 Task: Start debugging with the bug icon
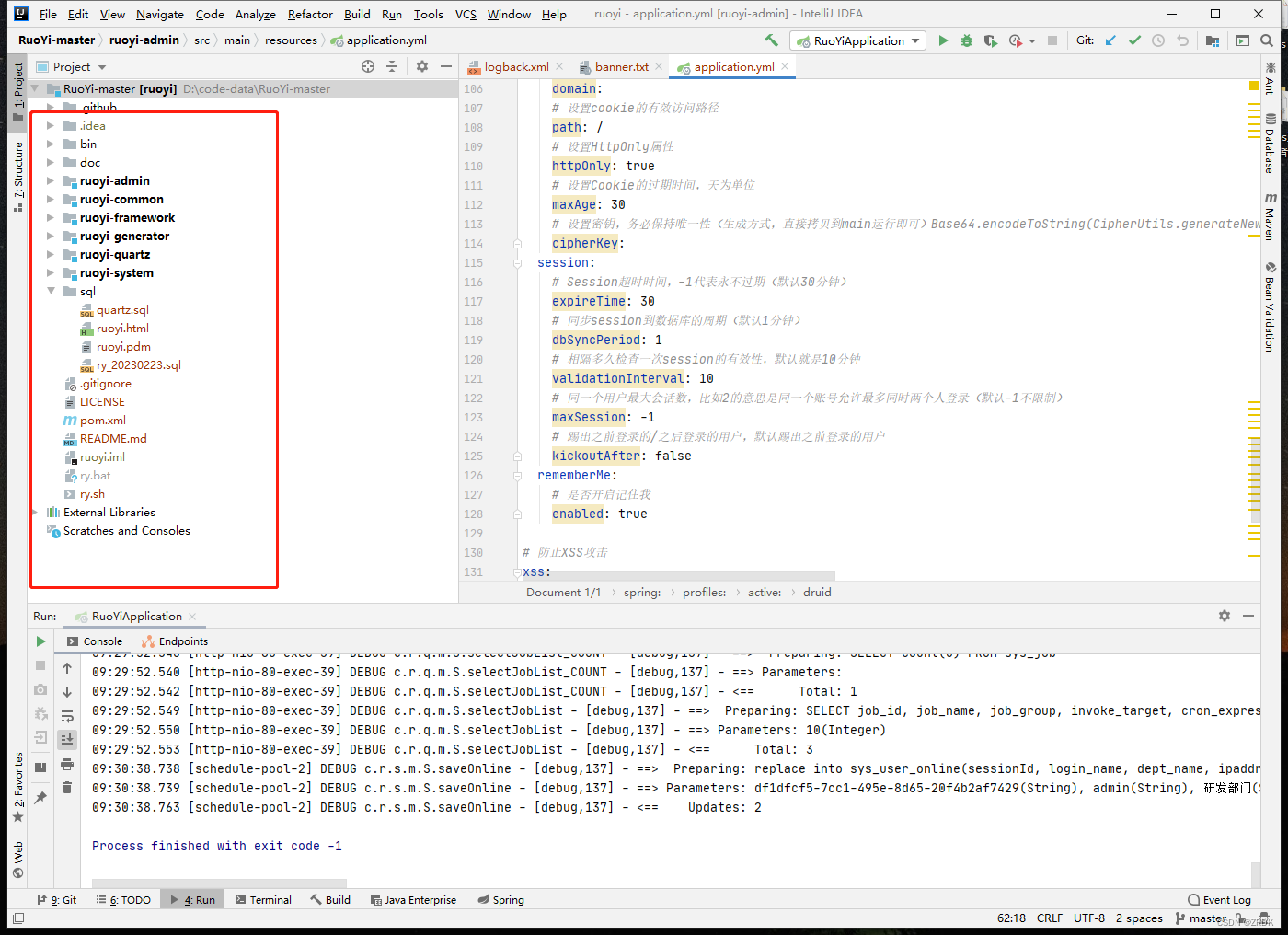(x=966, y=40)
